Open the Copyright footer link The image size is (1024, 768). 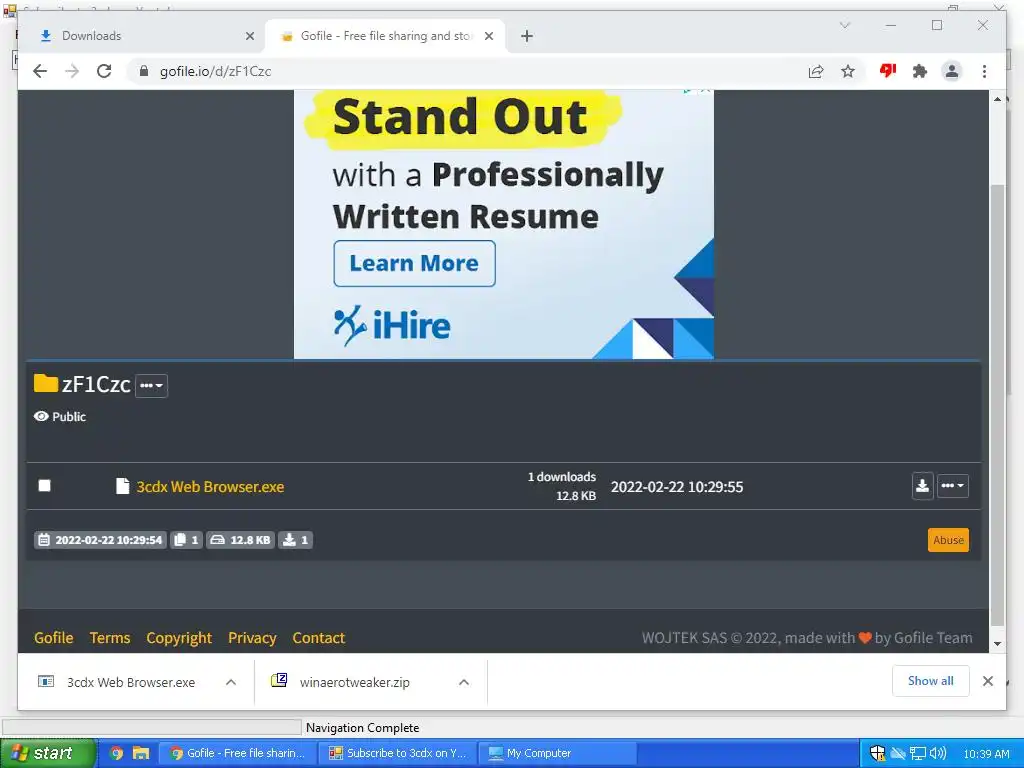179,637
